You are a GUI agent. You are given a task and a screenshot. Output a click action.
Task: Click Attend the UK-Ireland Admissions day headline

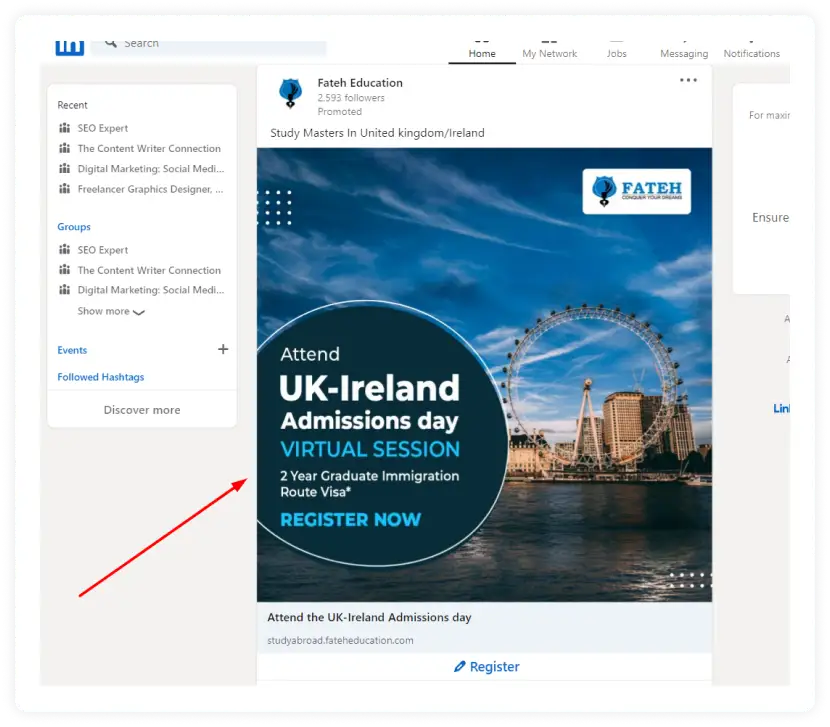tap(369, 617)
